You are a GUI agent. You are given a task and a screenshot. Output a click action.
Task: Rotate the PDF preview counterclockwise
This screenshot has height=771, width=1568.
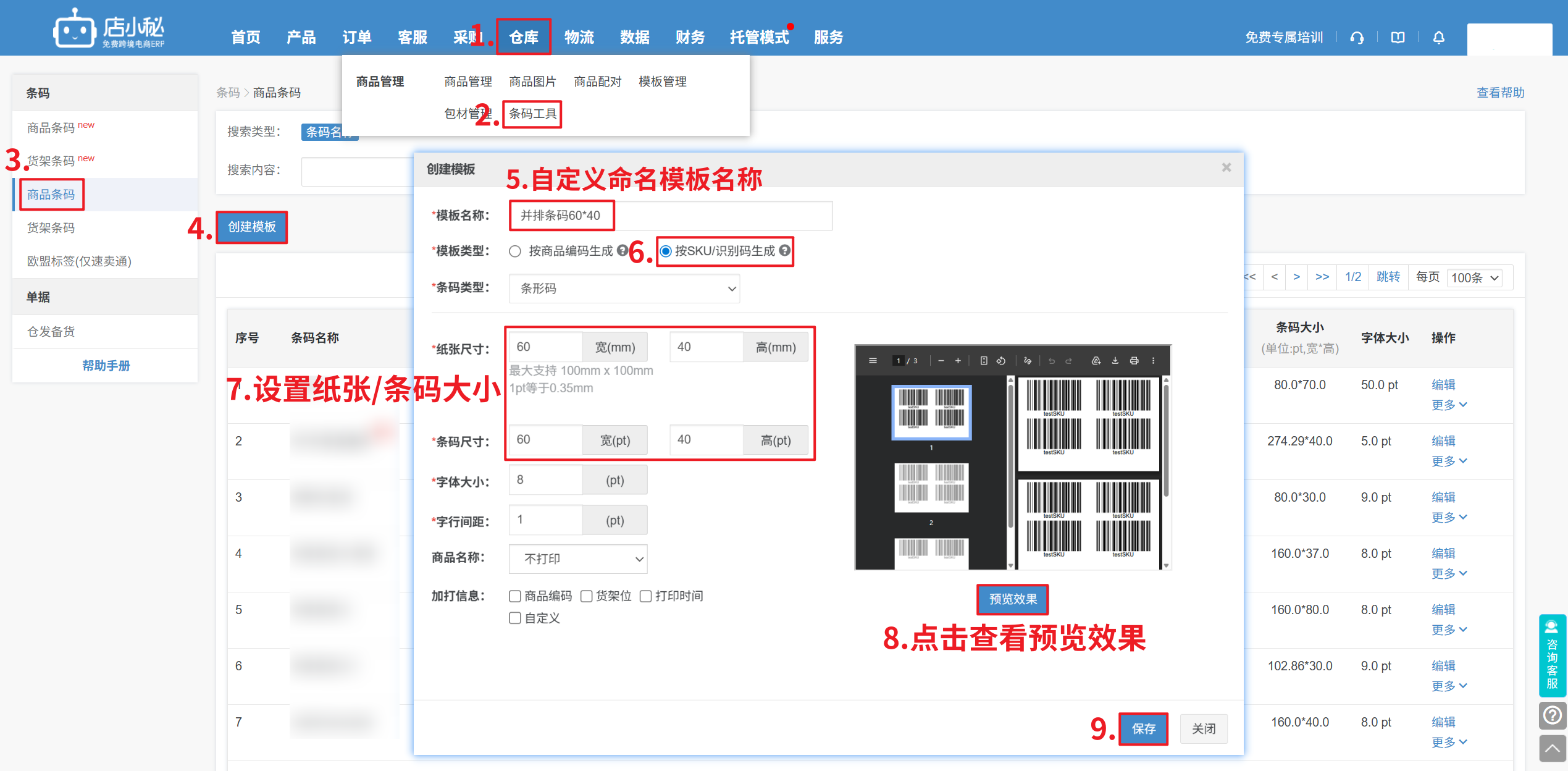pyautogui.click(x=1001, y=361)
